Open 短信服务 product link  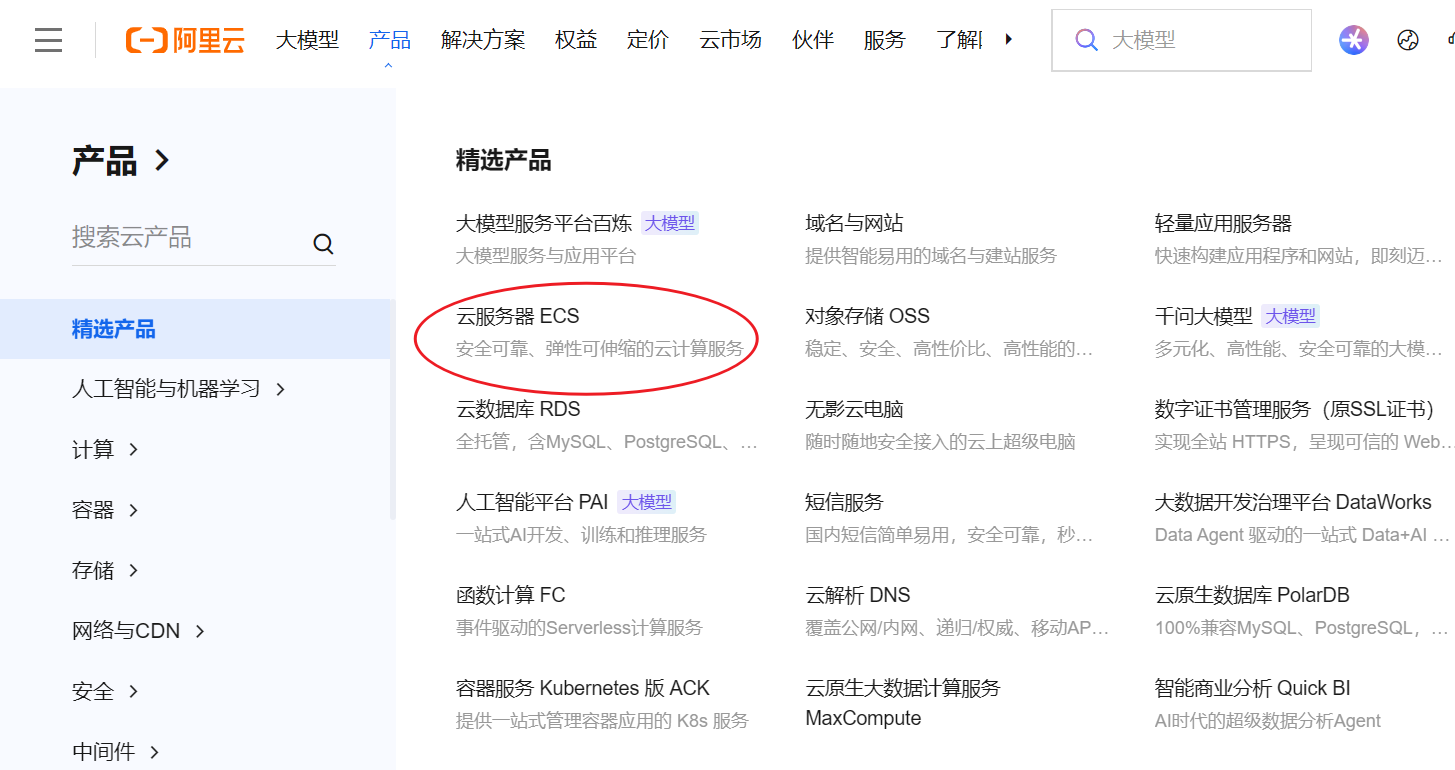coord(844,502)
